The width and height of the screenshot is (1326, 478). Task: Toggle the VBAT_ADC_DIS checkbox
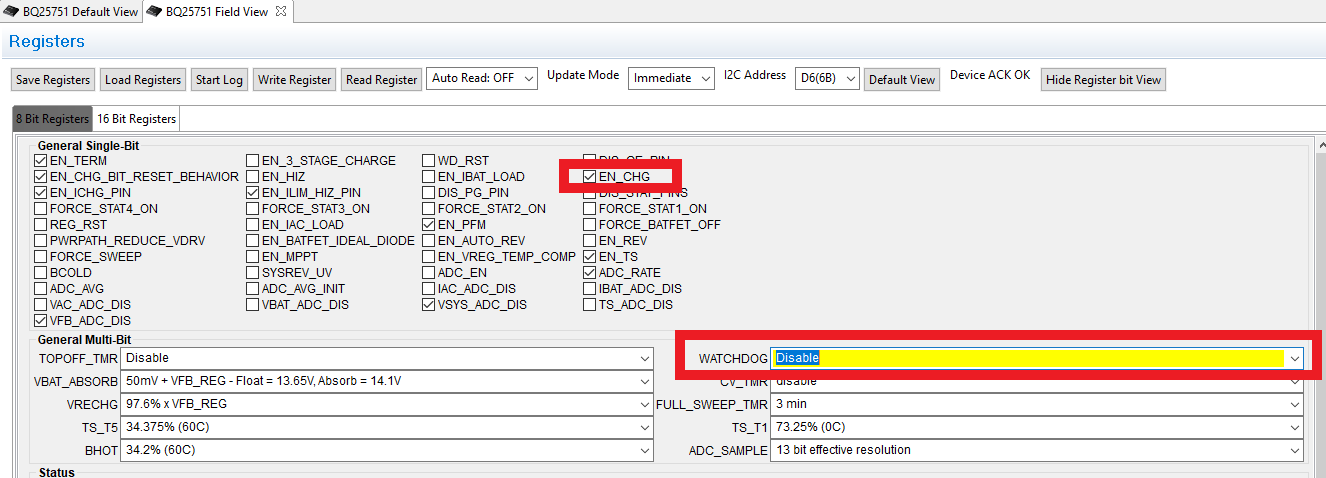click(x=253, y=305)
